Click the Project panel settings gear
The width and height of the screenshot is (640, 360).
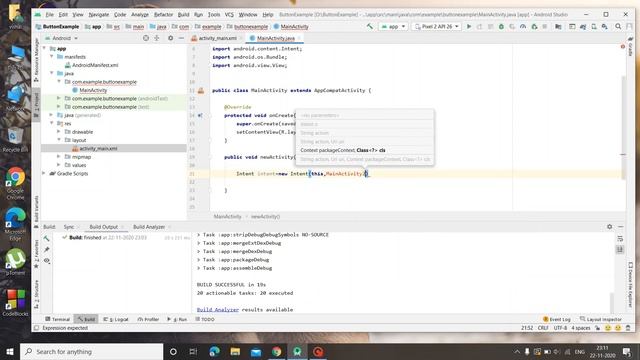(171, 38)
